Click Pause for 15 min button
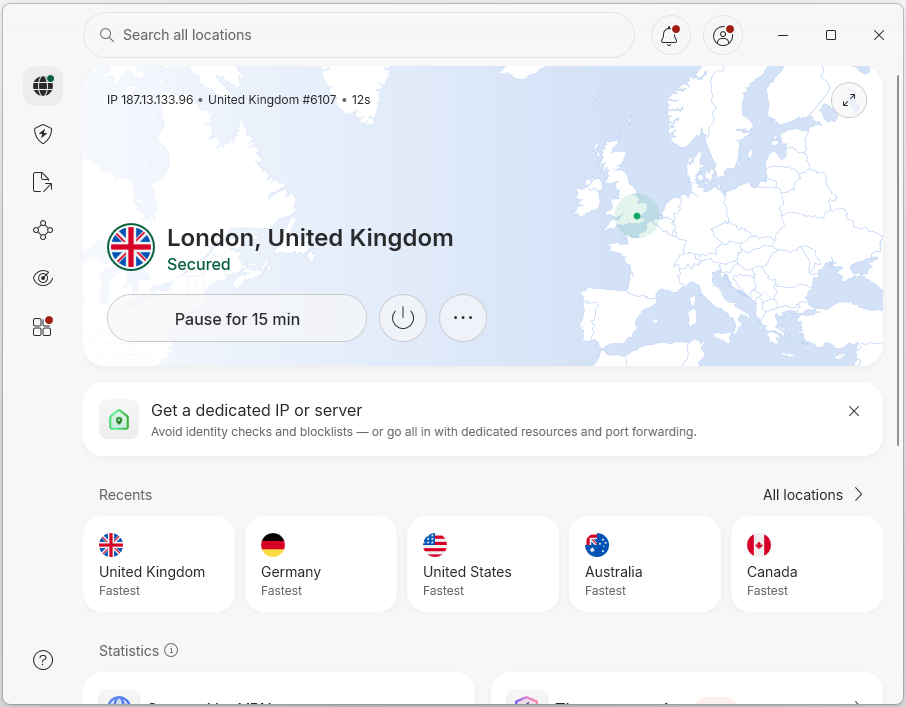906x707 pixels. [237, 318]
